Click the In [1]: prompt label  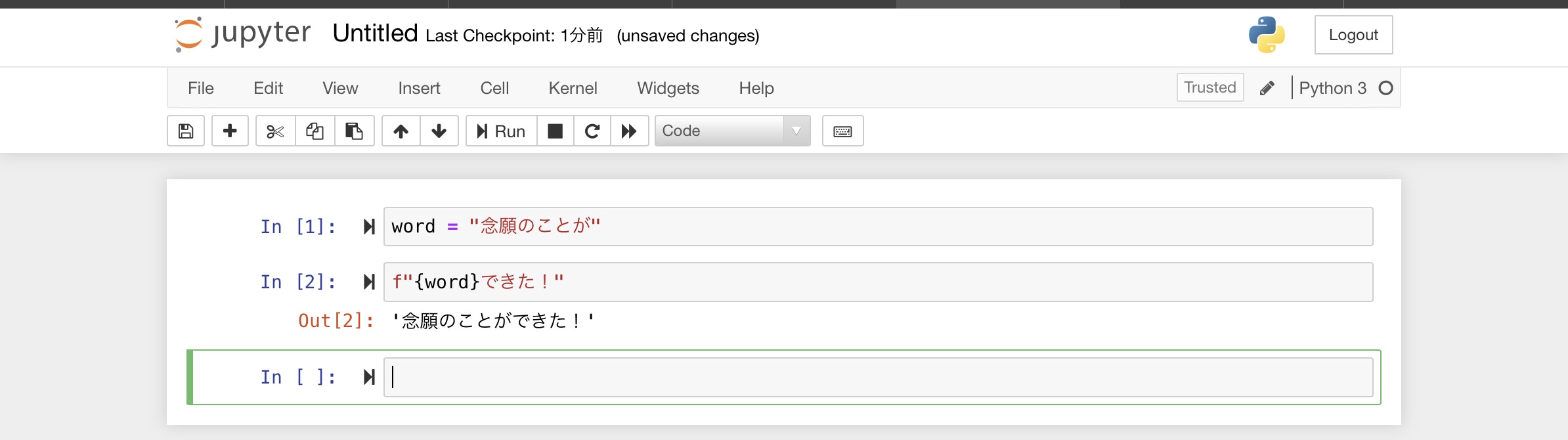point(298,227)
